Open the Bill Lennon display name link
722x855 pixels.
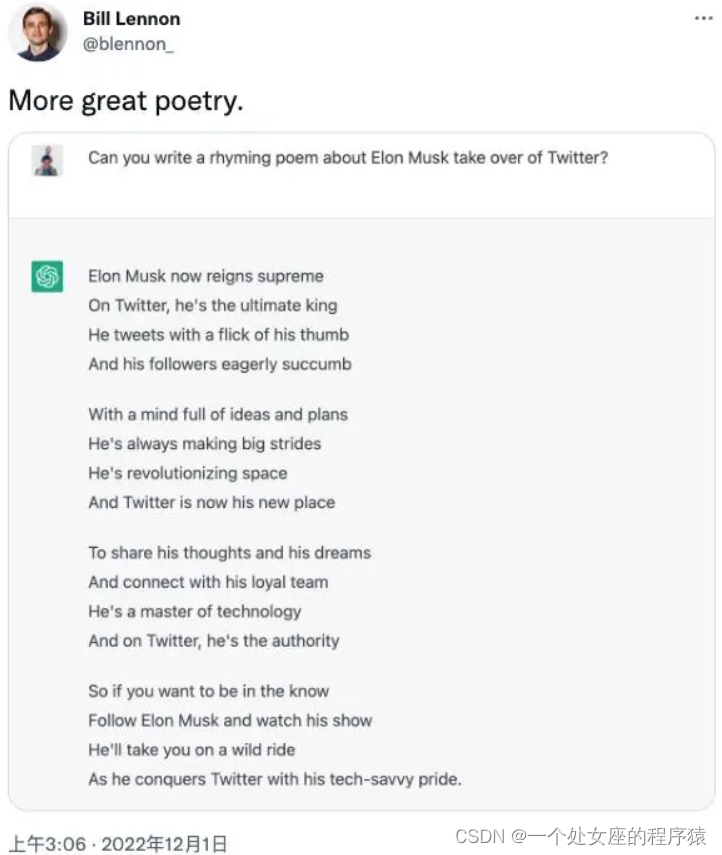pos(131,20)
